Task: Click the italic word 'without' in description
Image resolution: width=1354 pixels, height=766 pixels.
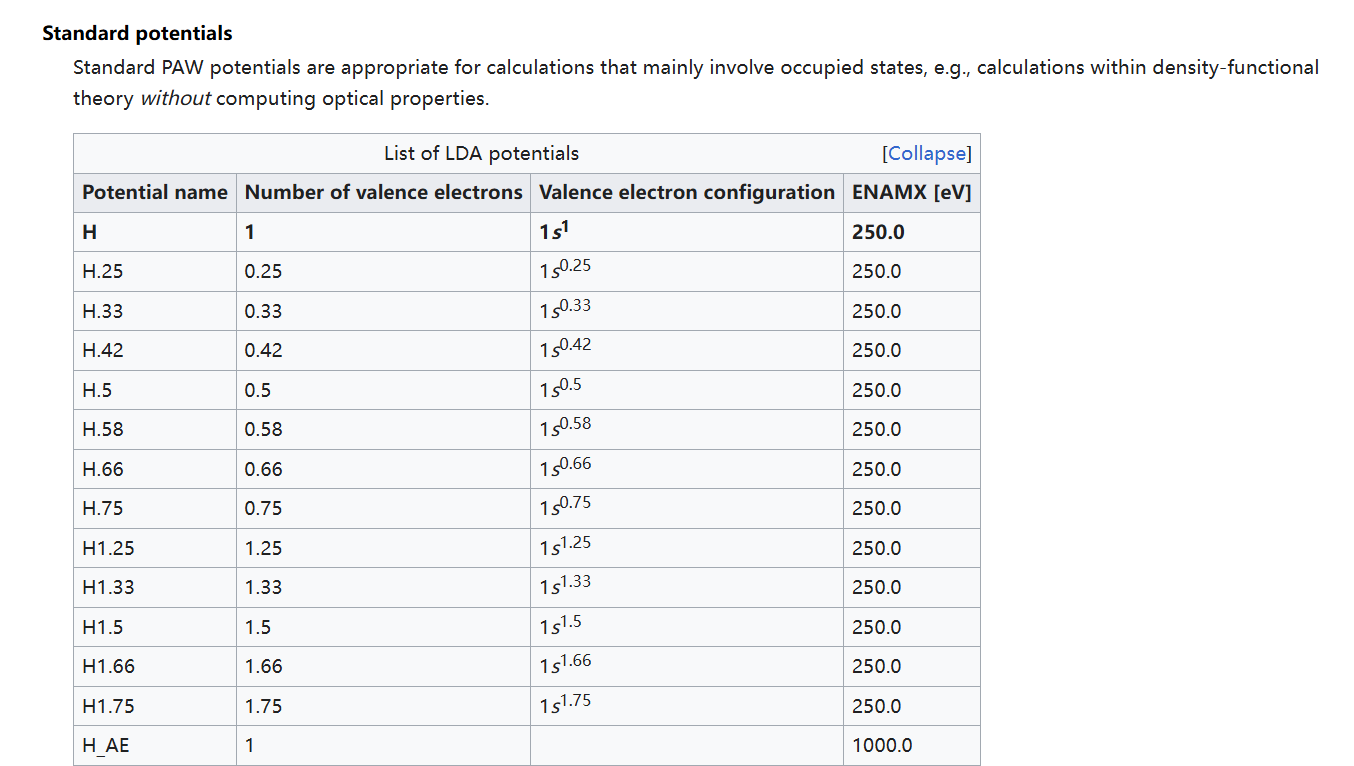Action: point(175,99)
